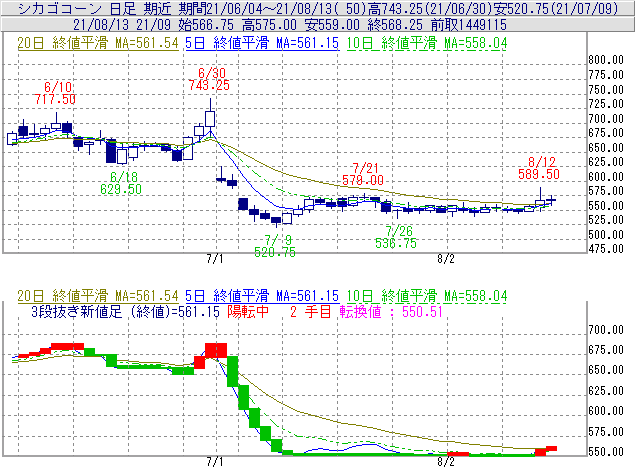This screenshot has width=635, height=475.
Task: Click the 5日 終値平滑 legend in lower chart
Action: (262, 296)
